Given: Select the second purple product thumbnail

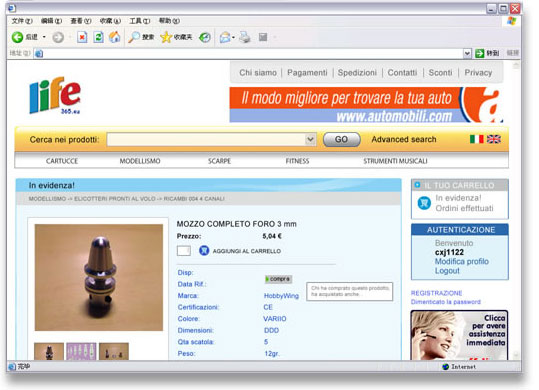Looking at the screenshot, I should (x=81, y=352).
